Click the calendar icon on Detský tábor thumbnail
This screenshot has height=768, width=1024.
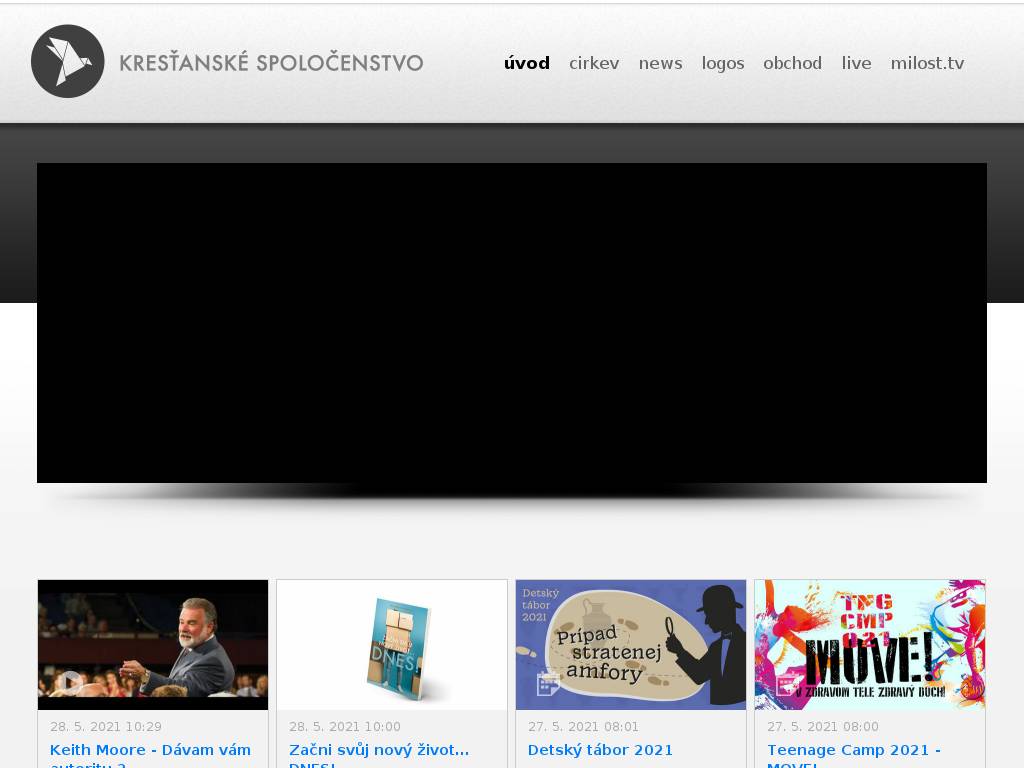point(548,684)
